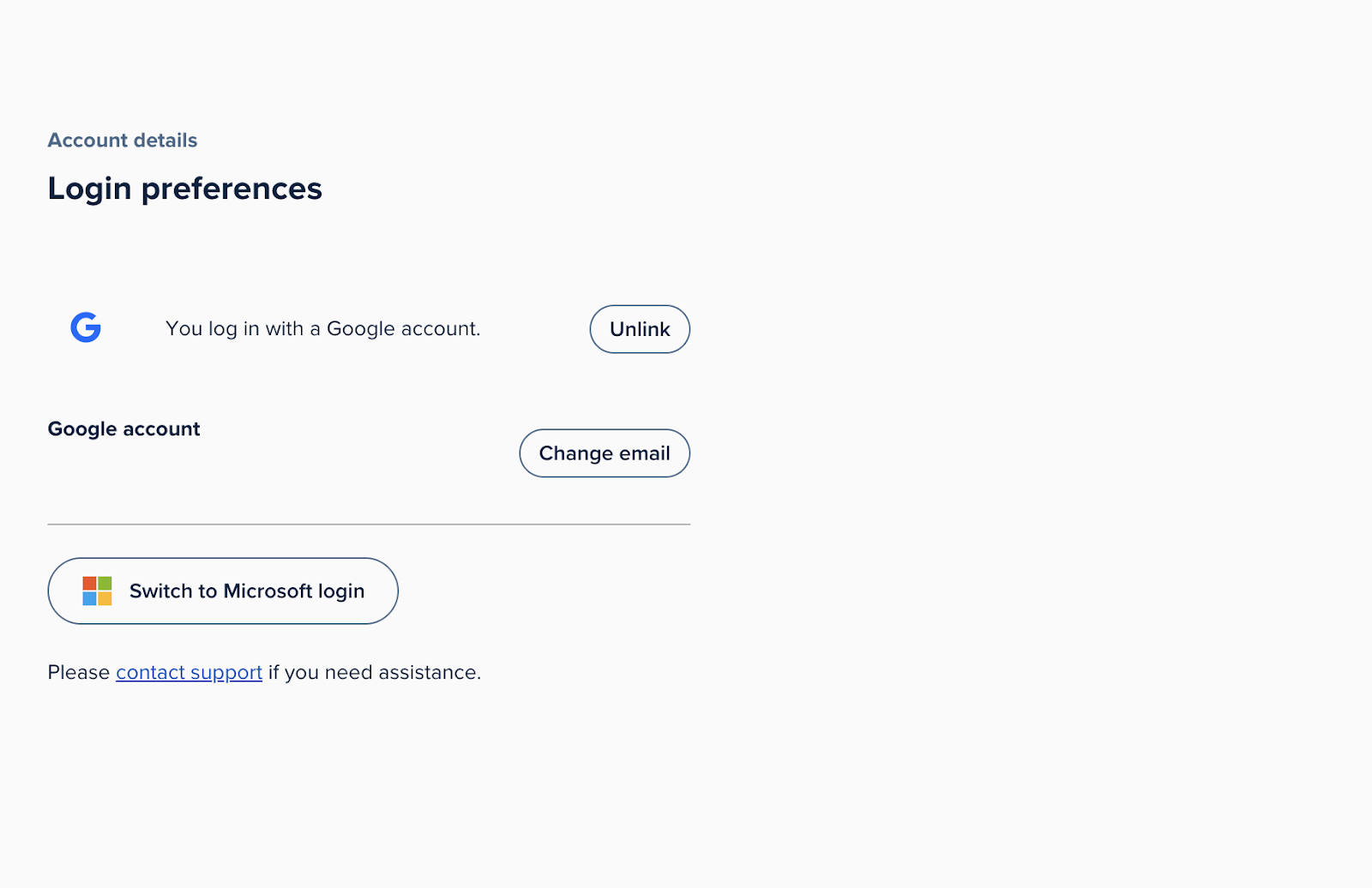1372x888 pixels.
Task: Click the text You log in with a Google account
Action: [322, 328]
